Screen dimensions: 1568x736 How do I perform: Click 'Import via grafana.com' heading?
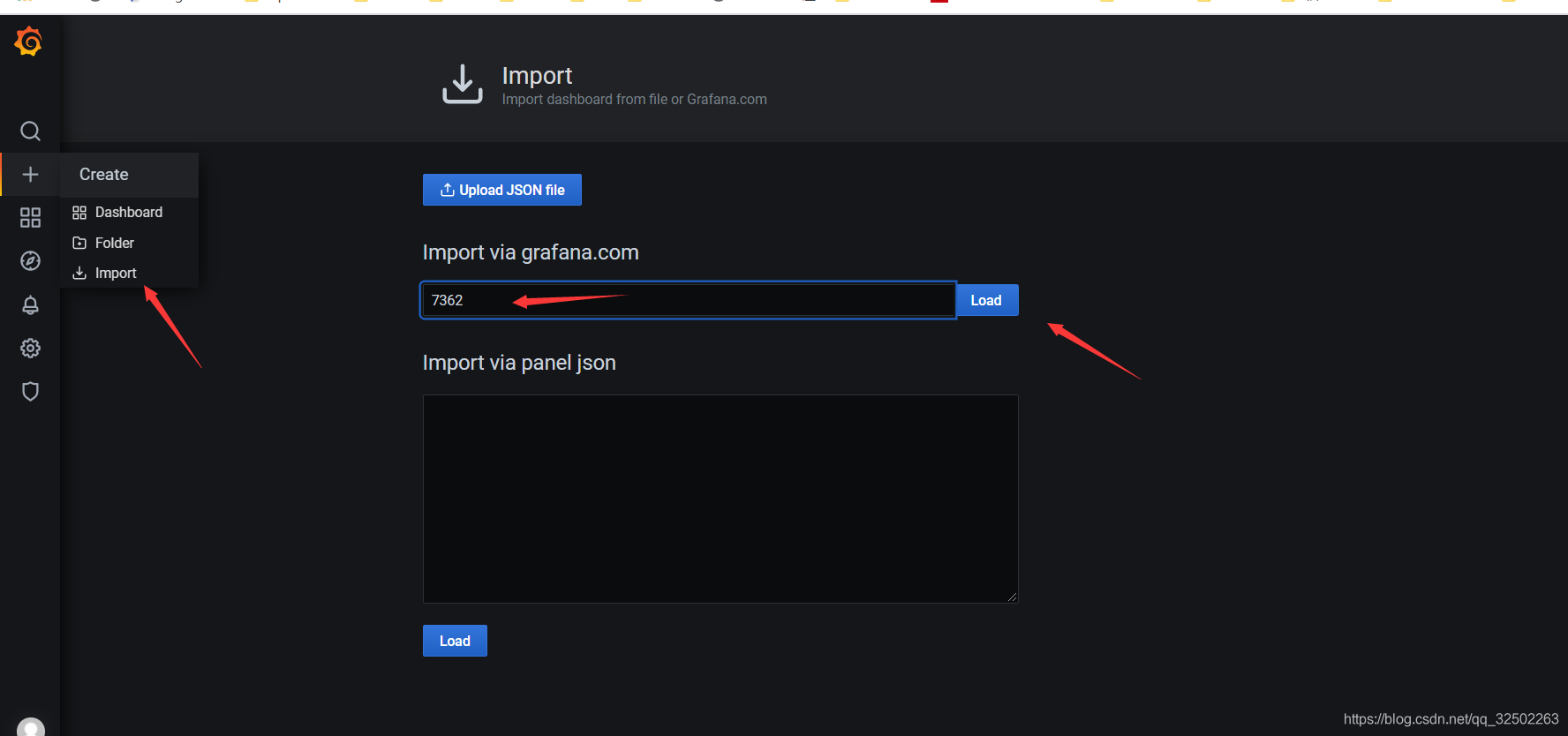(x=531, y=252)
